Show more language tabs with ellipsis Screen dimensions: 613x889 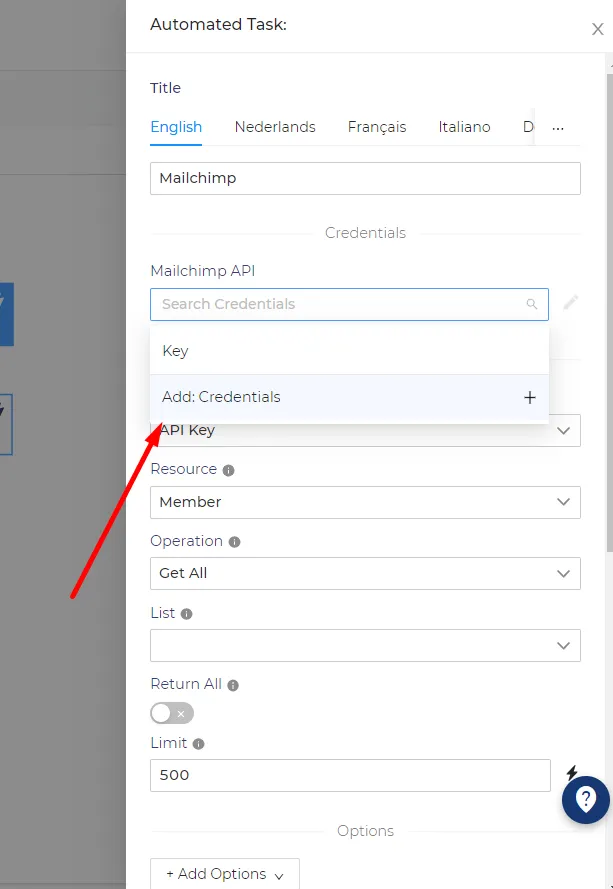tap(558, 128)
